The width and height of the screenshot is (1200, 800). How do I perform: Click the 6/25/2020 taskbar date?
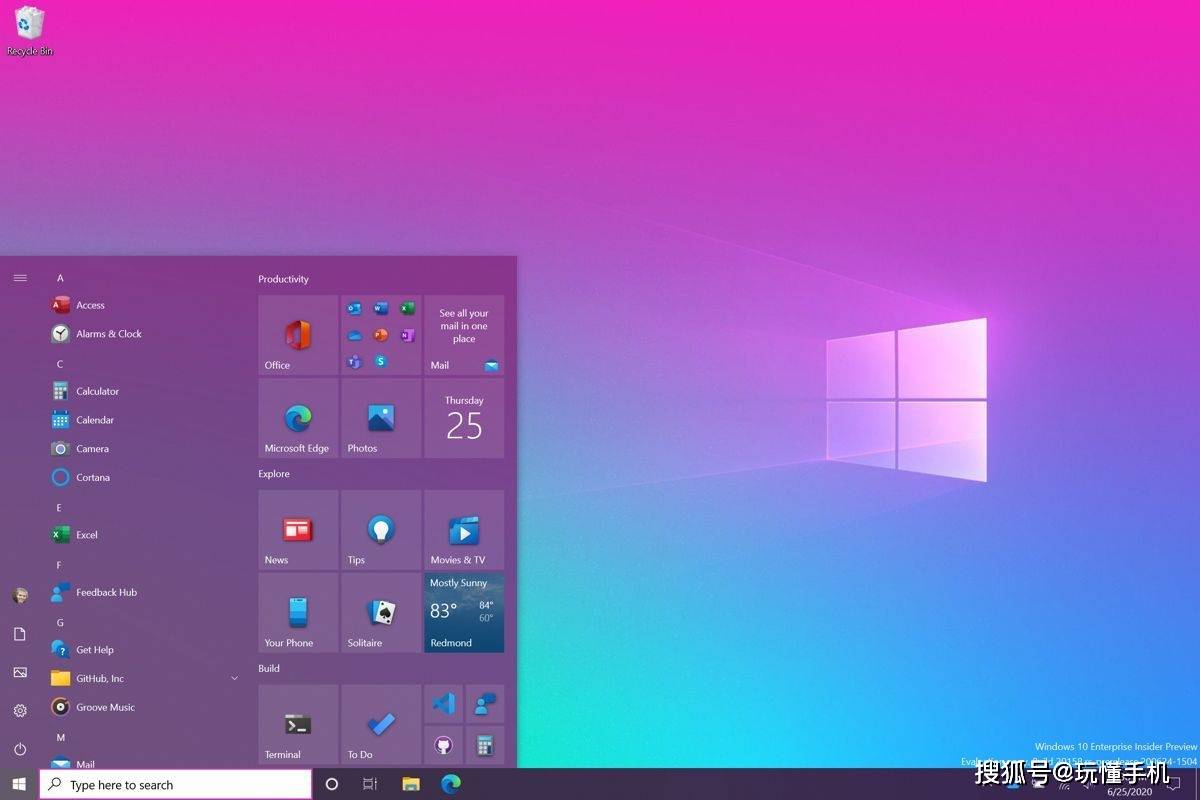(1128, 792)
